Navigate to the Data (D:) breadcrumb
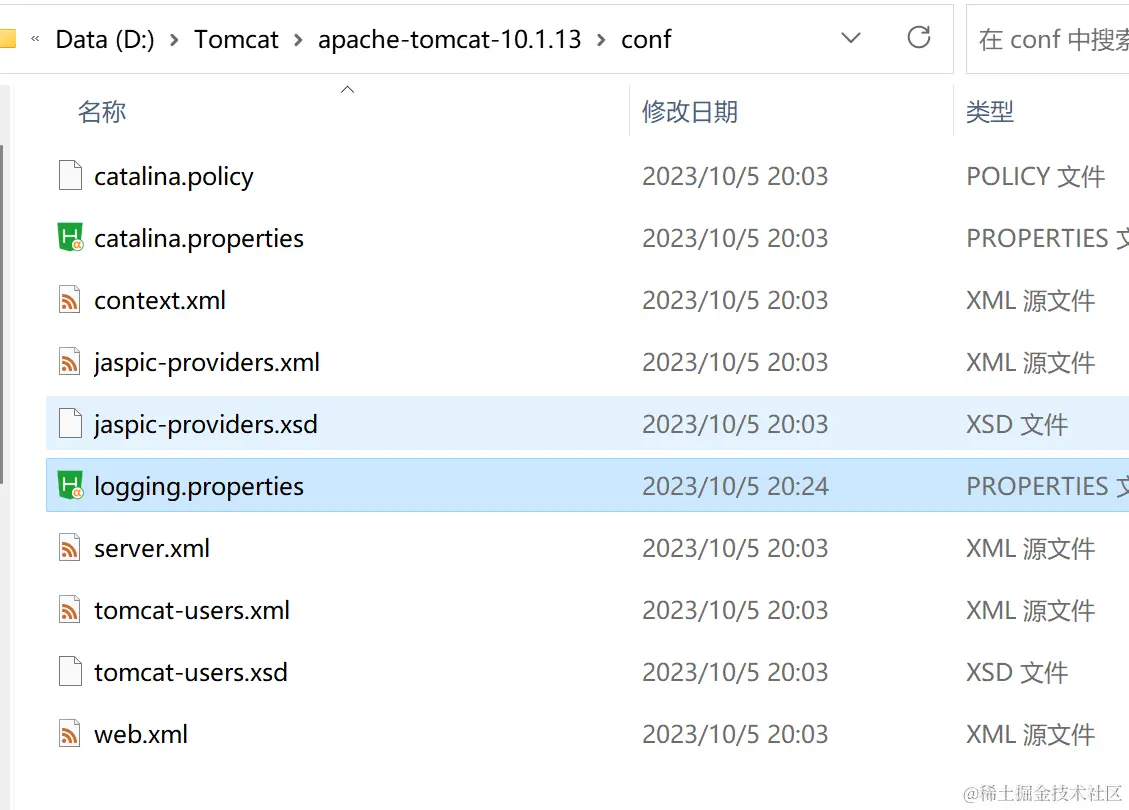 105,39
